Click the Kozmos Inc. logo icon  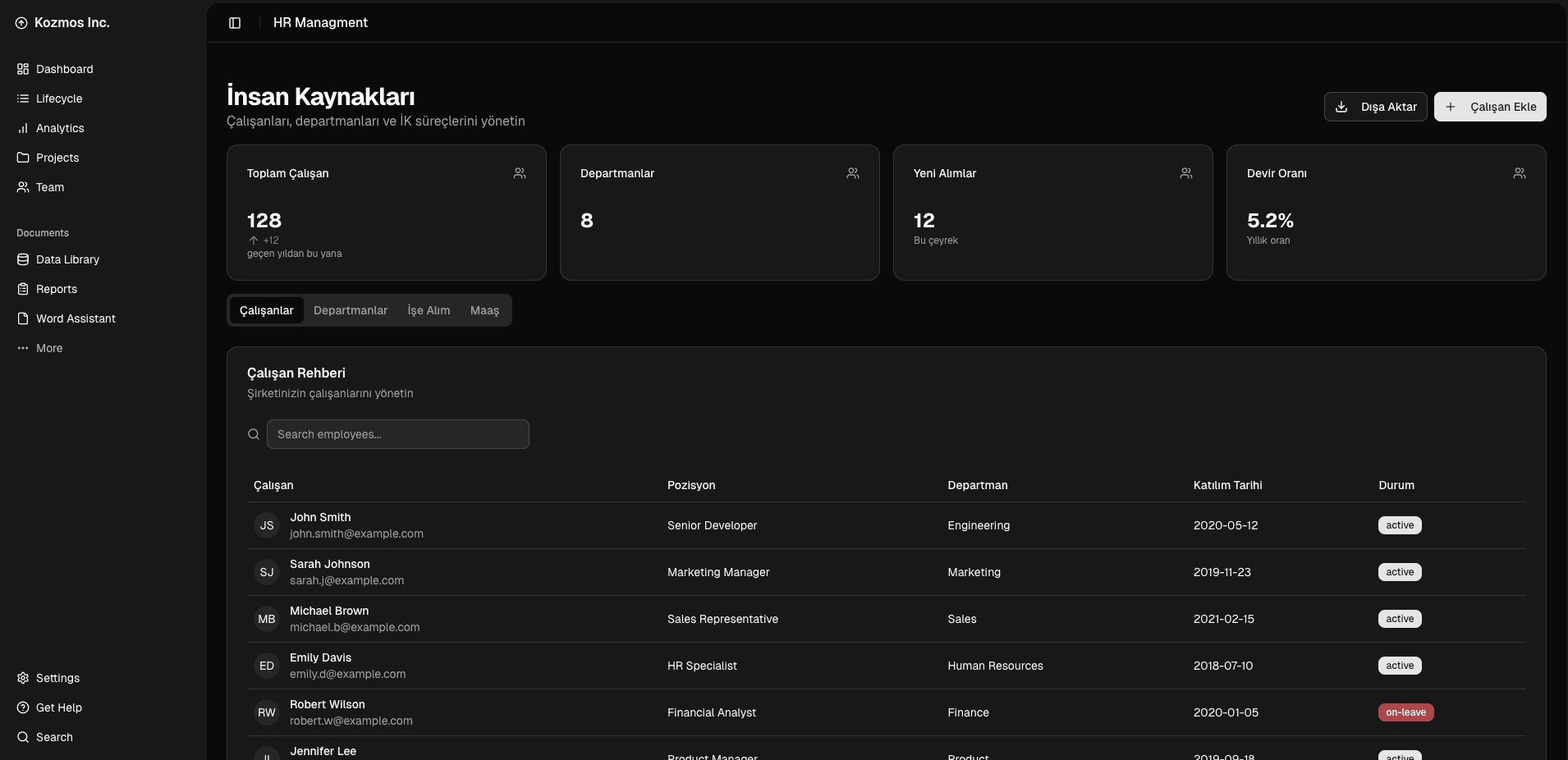pyautogui.click(x=21, y=23)
